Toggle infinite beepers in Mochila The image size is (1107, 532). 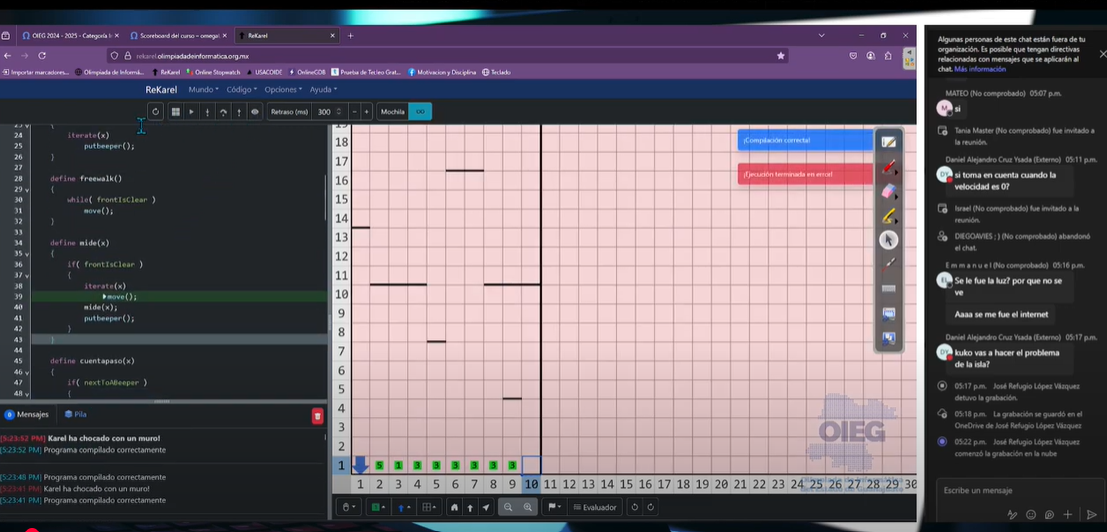(420, 112)
